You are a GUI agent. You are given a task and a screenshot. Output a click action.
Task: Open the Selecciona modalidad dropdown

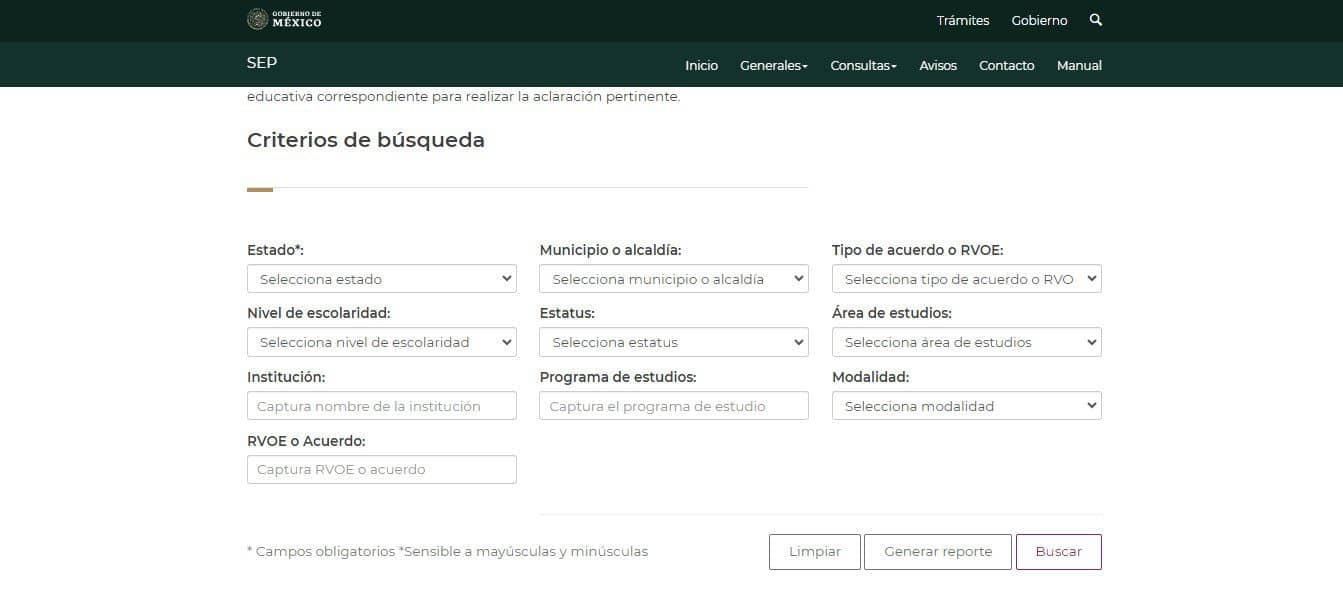967,406
